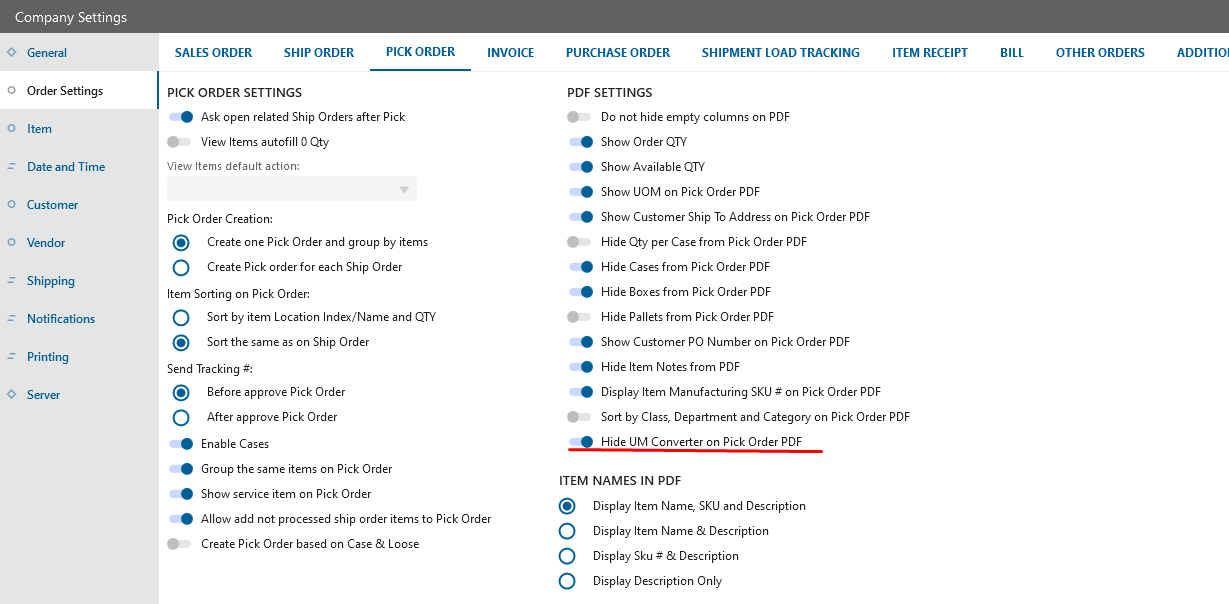Toggle Display Item Manufacturing SKU # on PDF
The image size is (1229, 604).
point(581,392)
